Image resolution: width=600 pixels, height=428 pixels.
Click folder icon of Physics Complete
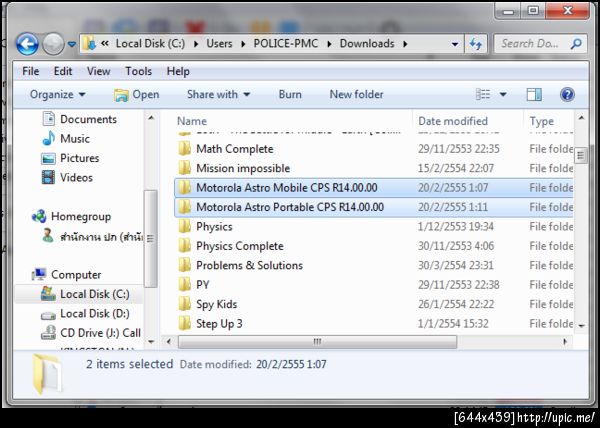(x=184, y=246)
